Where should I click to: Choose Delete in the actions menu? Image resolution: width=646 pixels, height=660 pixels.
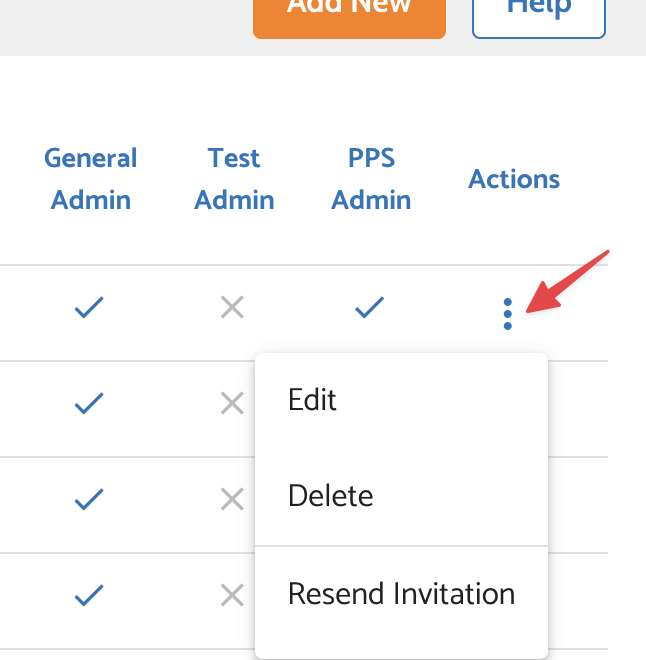point(330,496)
